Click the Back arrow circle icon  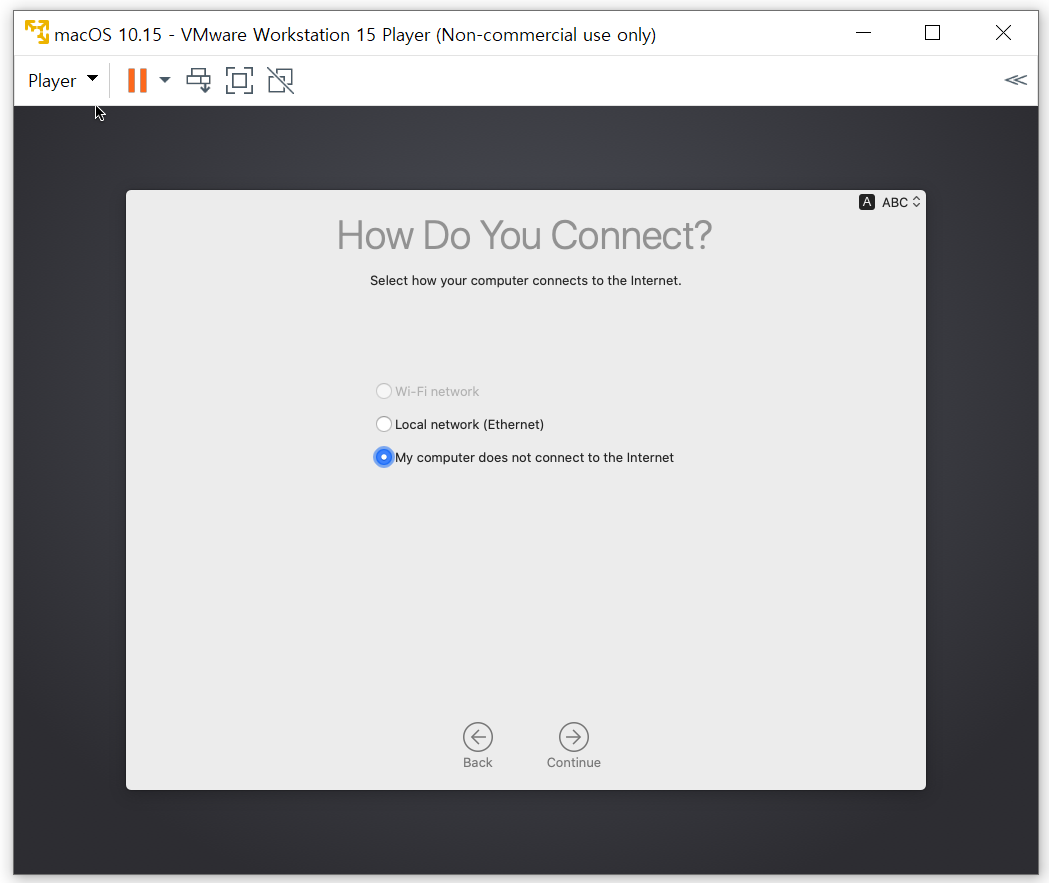point(478,738)
